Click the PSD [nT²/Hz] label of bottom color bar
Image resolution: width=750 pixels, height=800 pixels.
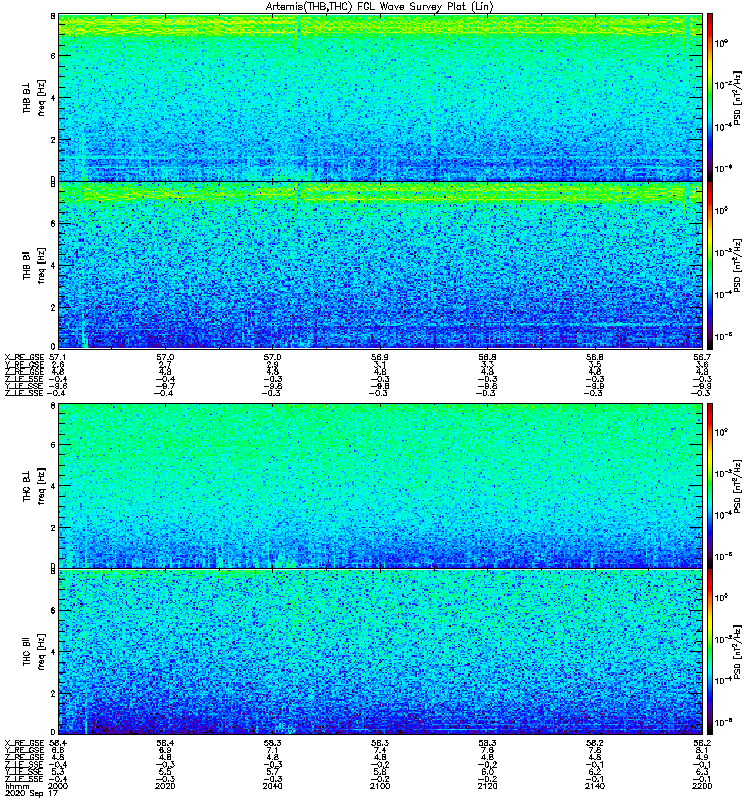[738, 652]
